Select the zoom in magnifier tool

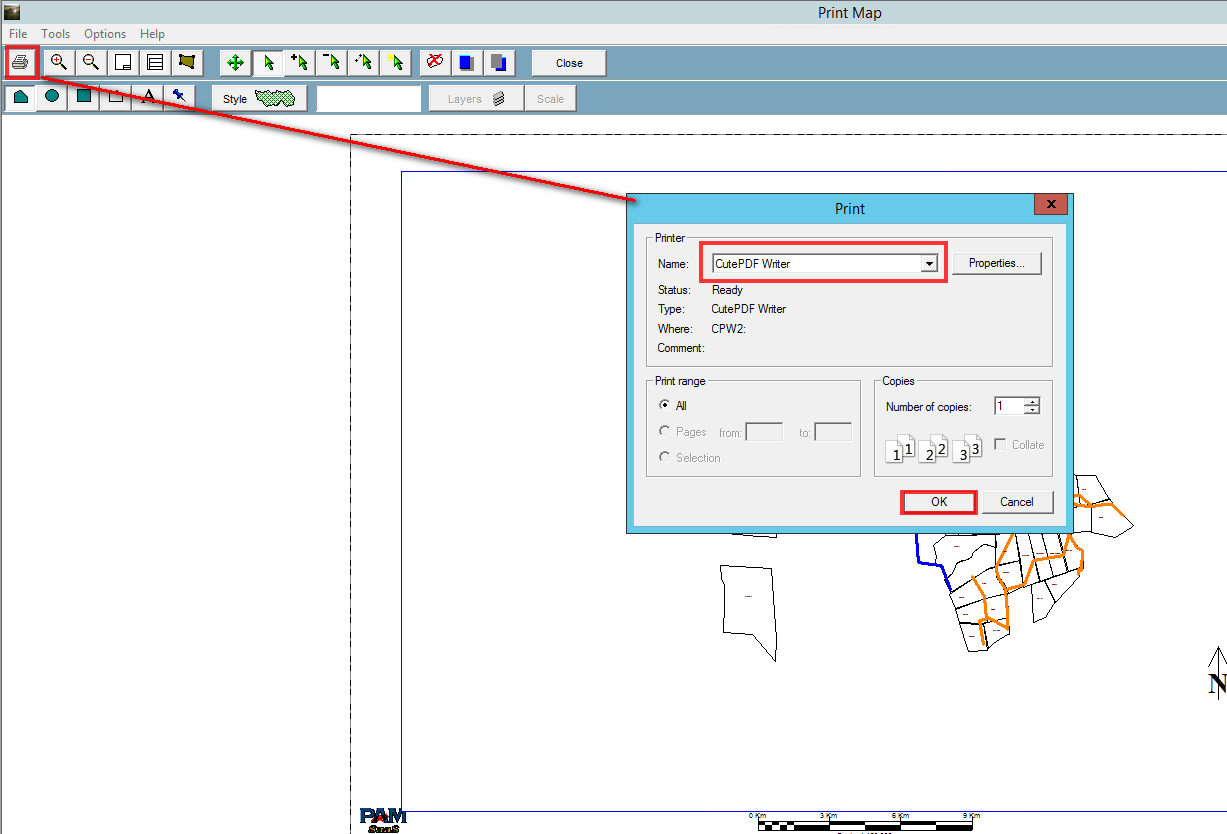[59, 63]
